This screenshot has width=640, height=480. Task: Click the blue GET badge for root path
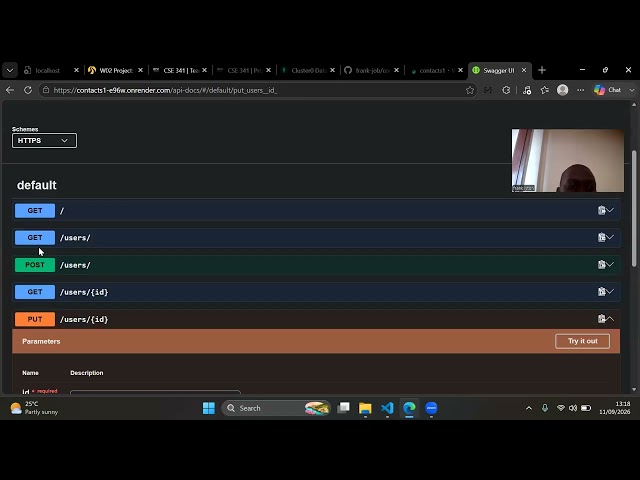[35, 211]
